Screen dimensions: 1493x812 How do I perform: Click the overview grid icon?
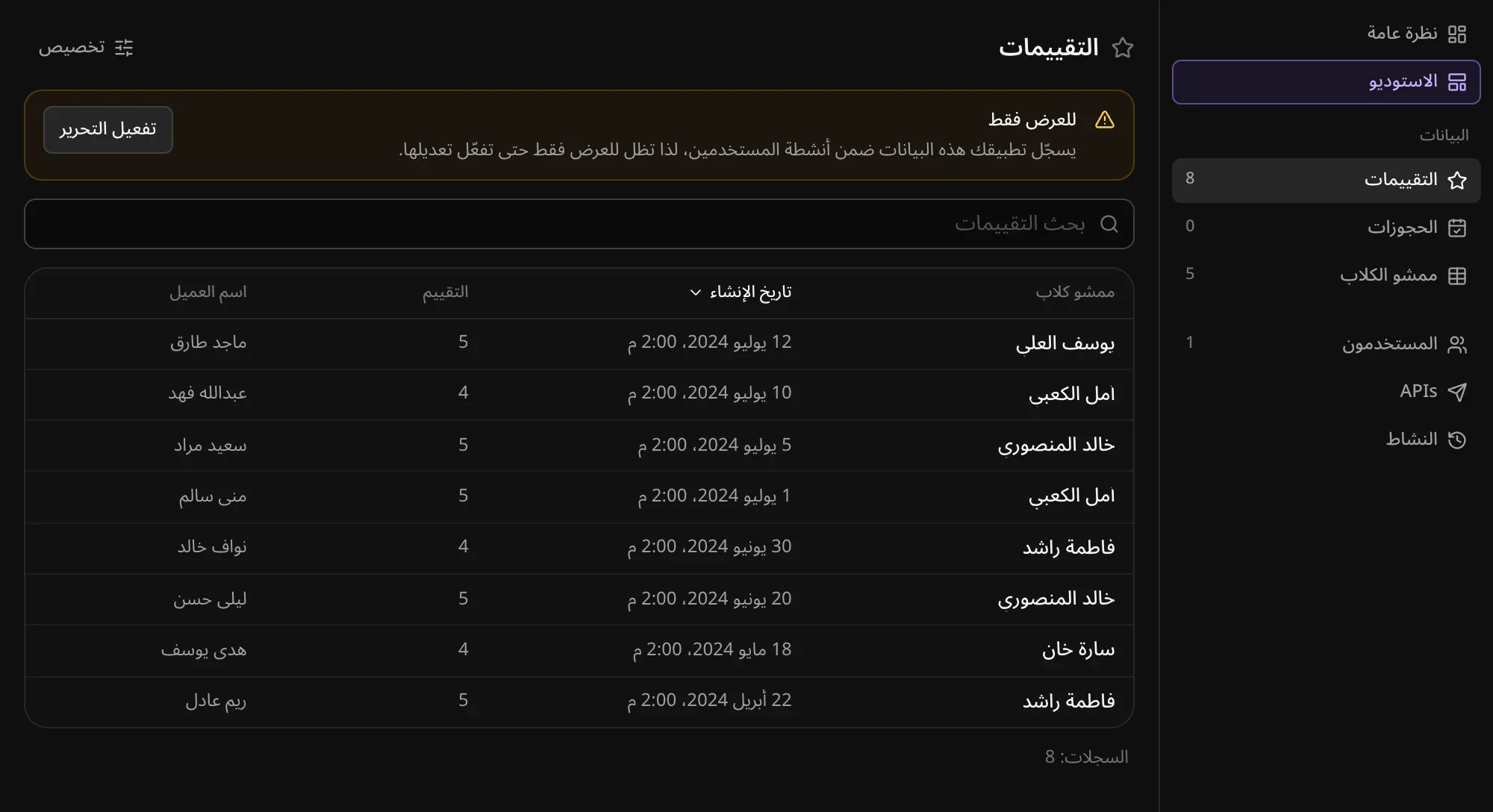coord(1456,34)
